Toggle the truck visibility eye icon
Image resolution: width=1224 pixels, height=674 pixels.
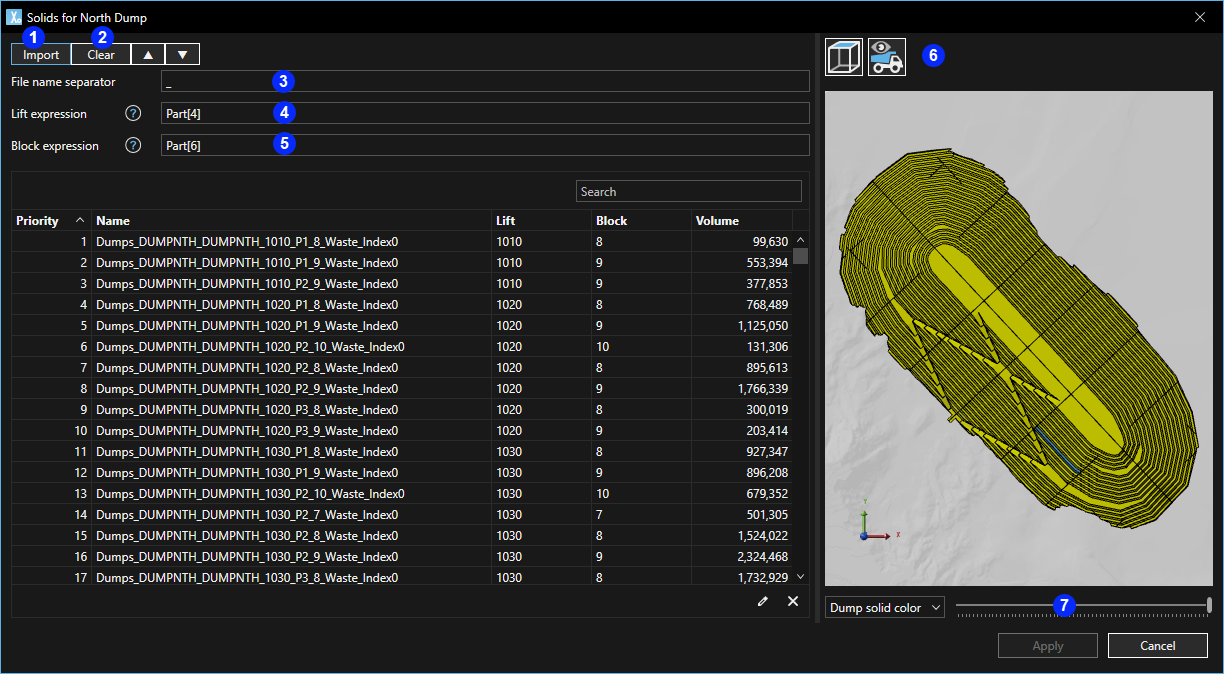(x=886, y=57)
